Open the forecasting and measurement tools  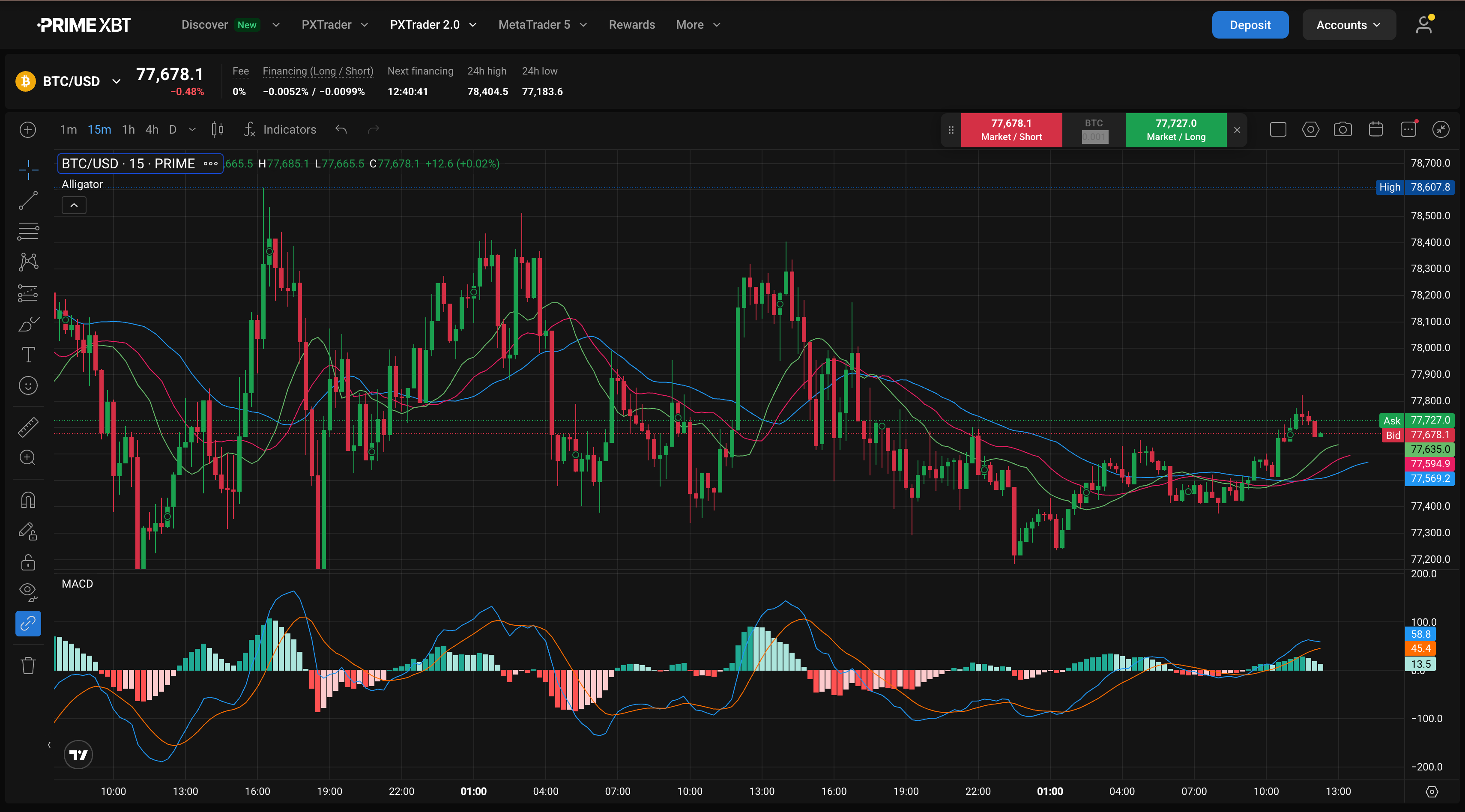point(28,293)
